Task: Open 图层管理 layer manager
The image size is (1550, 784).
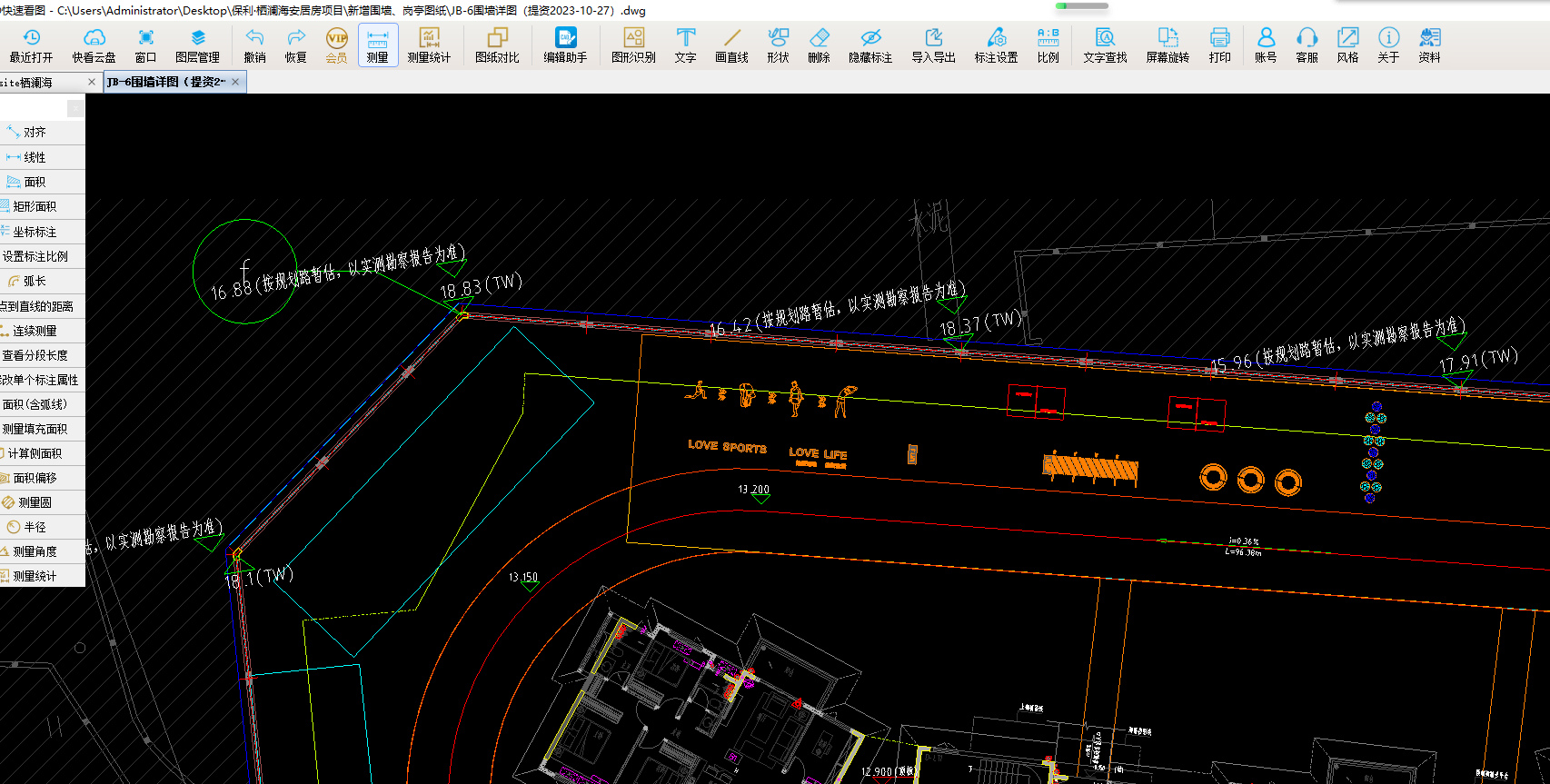Action: click(197, 45)
